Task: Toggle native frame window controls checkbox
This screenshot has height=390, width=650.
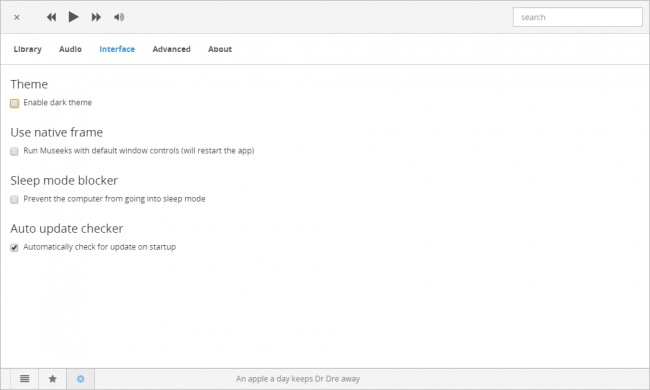Action: pyautogui.click(x=15, y=151)
